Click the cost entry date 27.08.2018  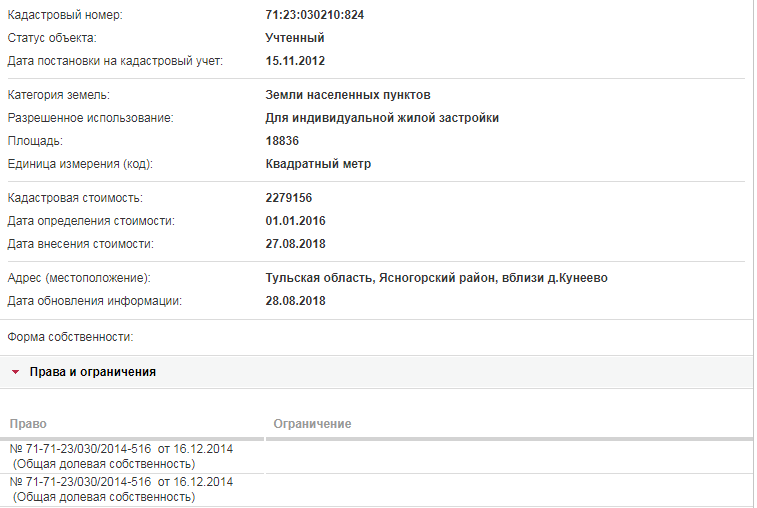[x=295, y=244]
